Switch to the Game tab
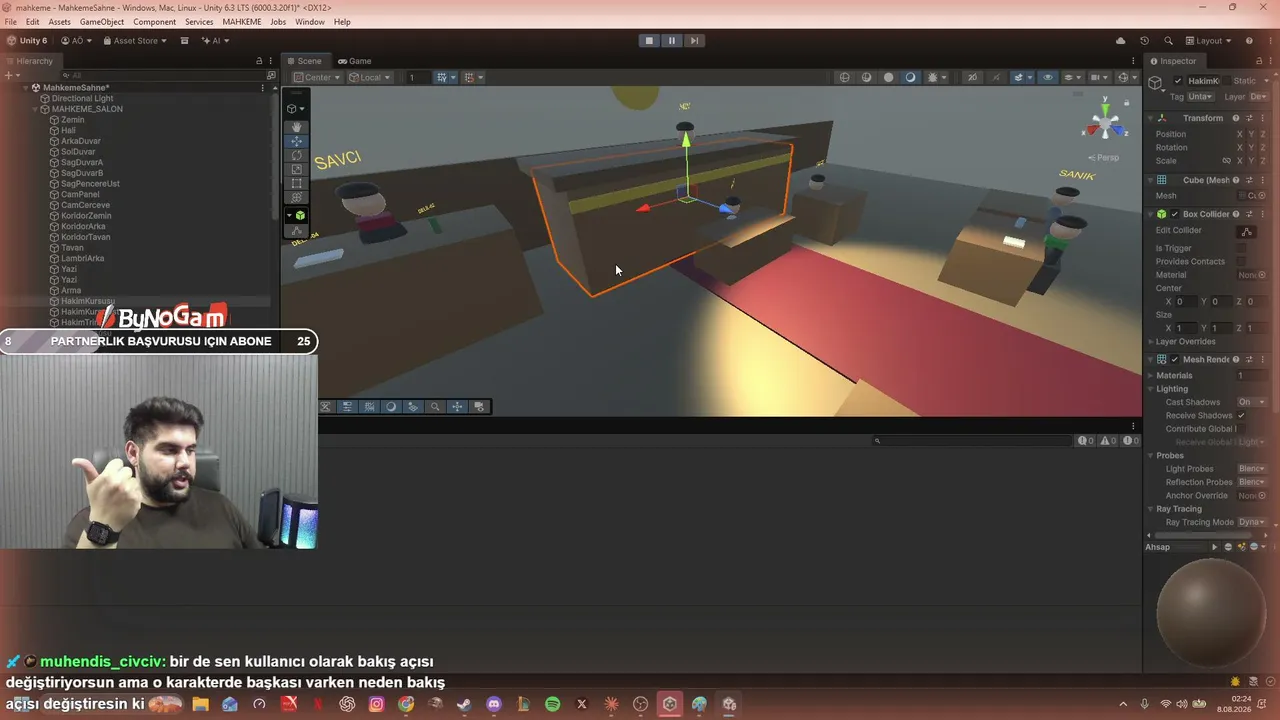This screenshot has height=720, width=1280. click(355, 61)
